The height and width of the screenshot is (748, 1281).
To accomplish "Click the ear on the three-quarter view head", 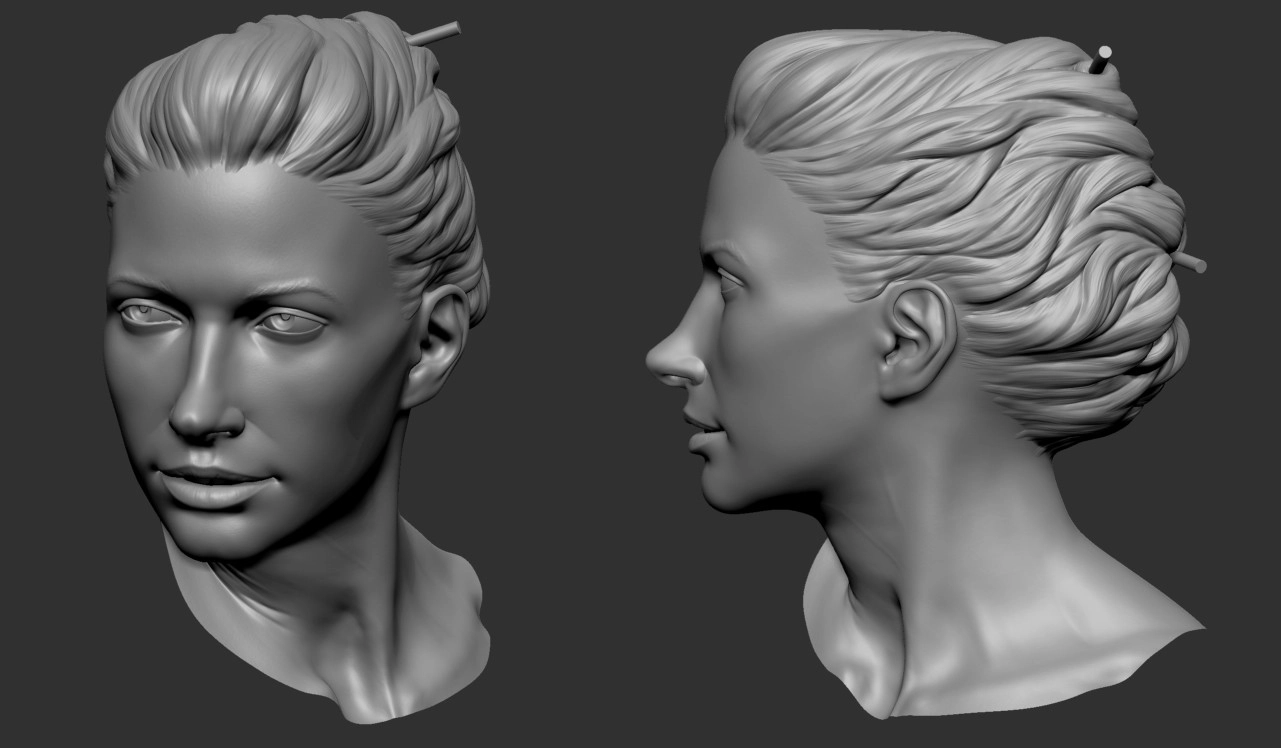I will (438, 343).
